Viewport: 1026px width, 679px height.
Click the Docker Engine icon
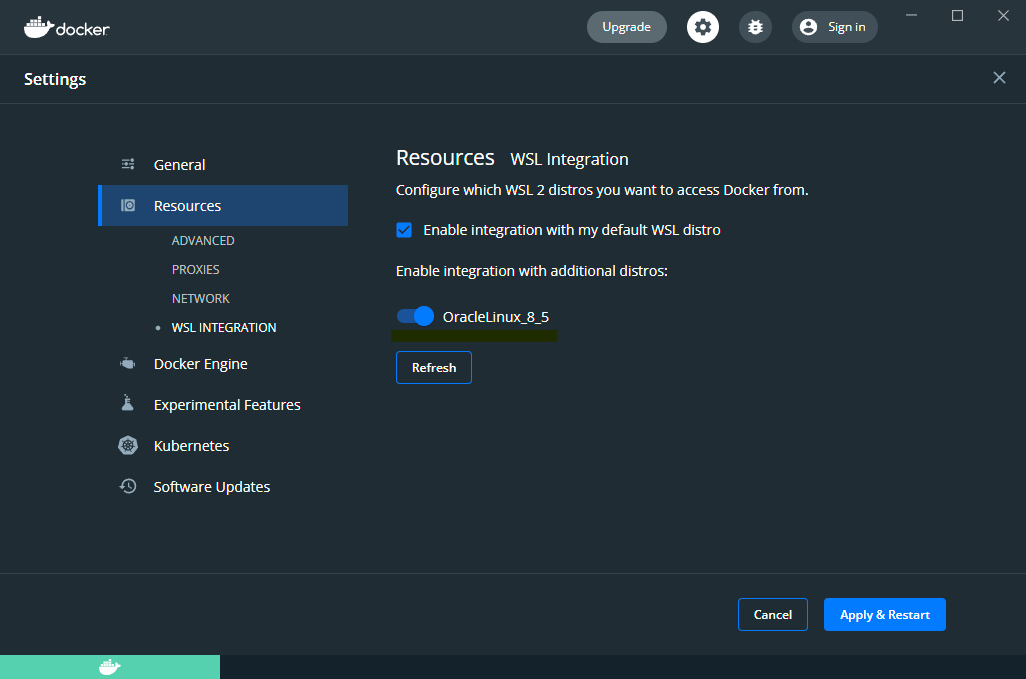click(x=128, y=364)
